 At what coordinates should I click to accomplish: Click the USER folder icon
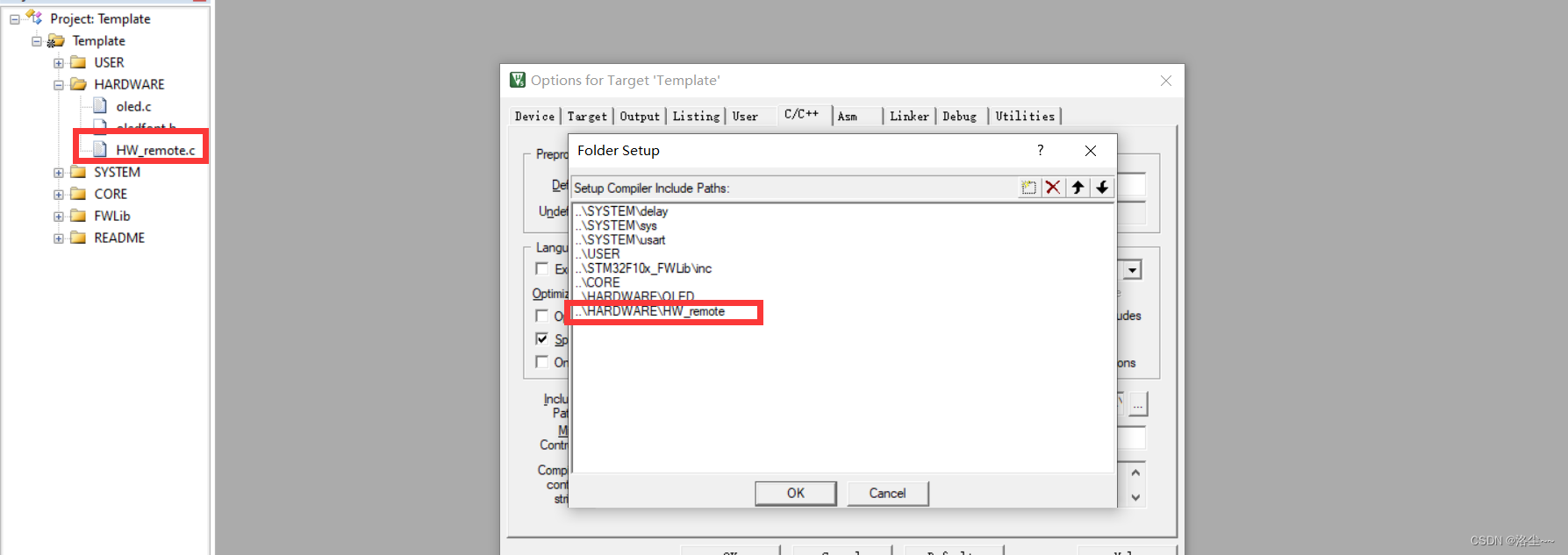(78, 62)
